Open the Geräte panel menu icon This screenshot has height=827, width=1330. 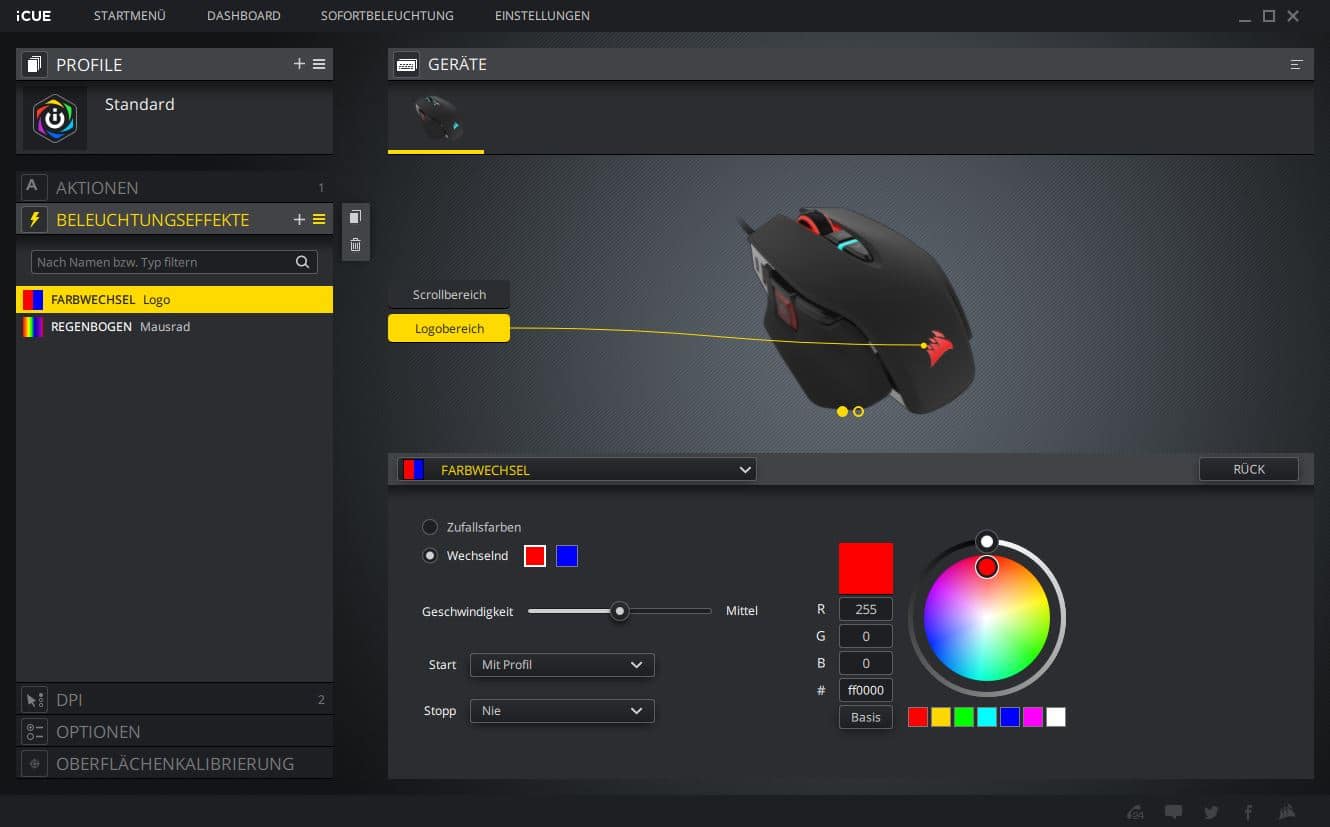[x=1296, y=64]
